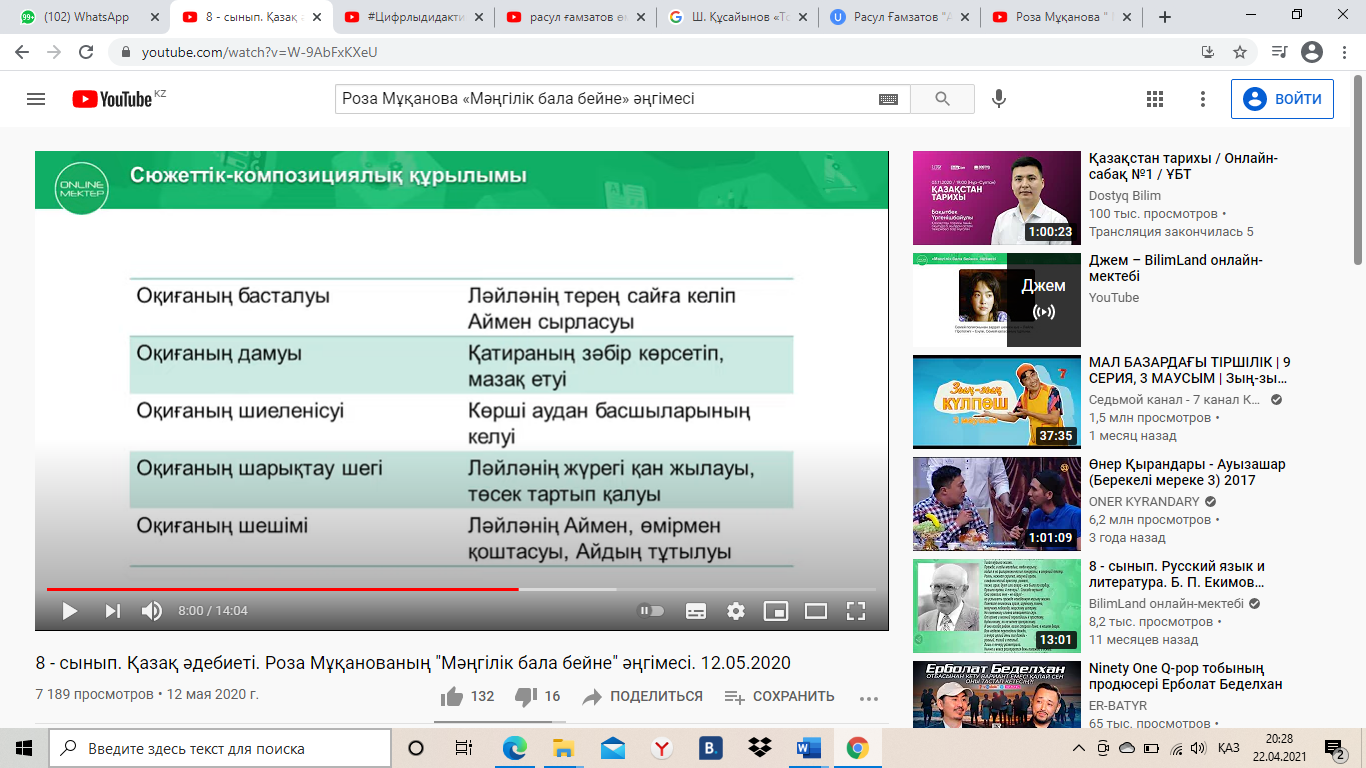Open YouTube settings three-dot menu

pyautogui.click(x=1203, y=99)
